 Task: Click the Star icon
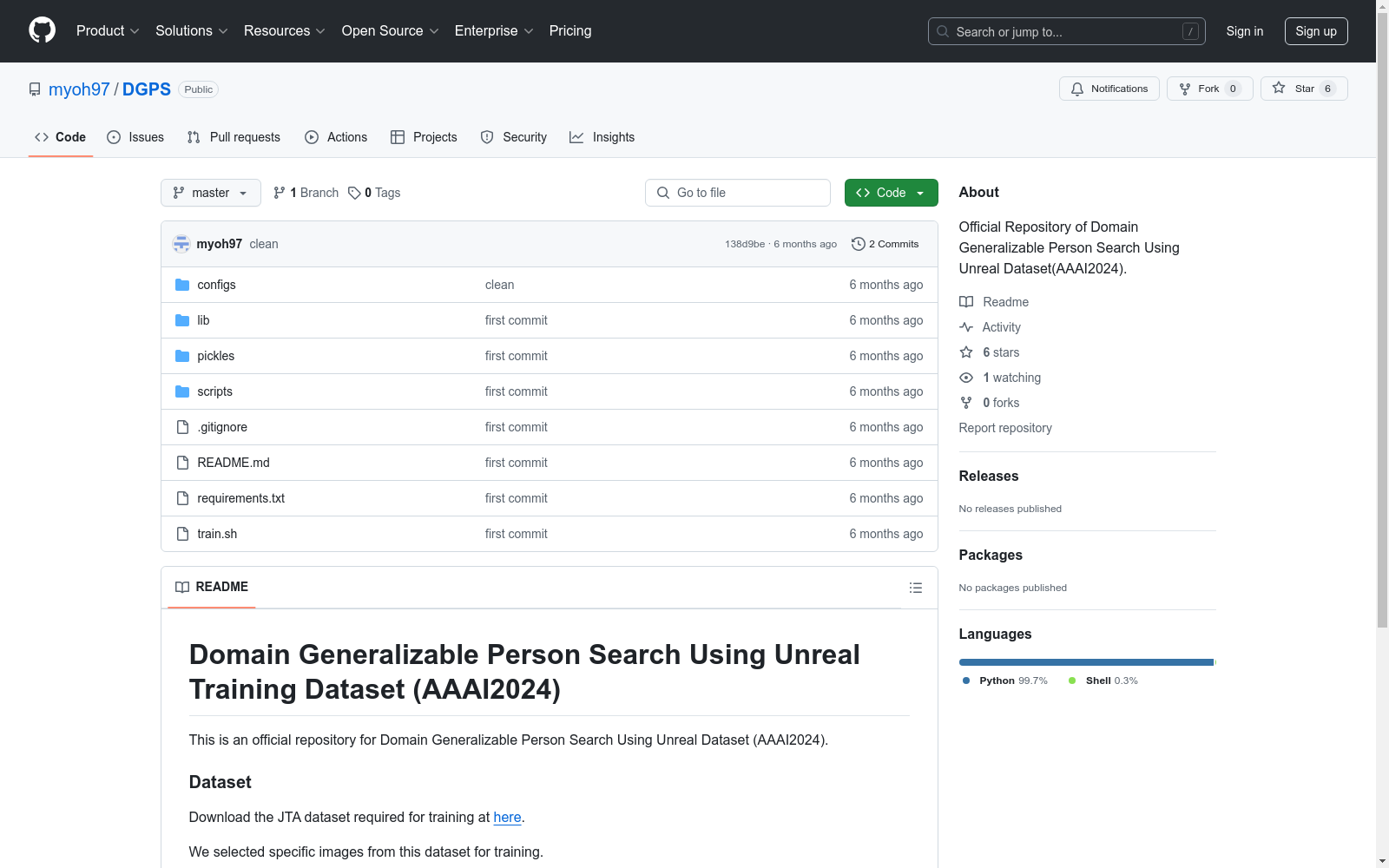pos(1279,88)
